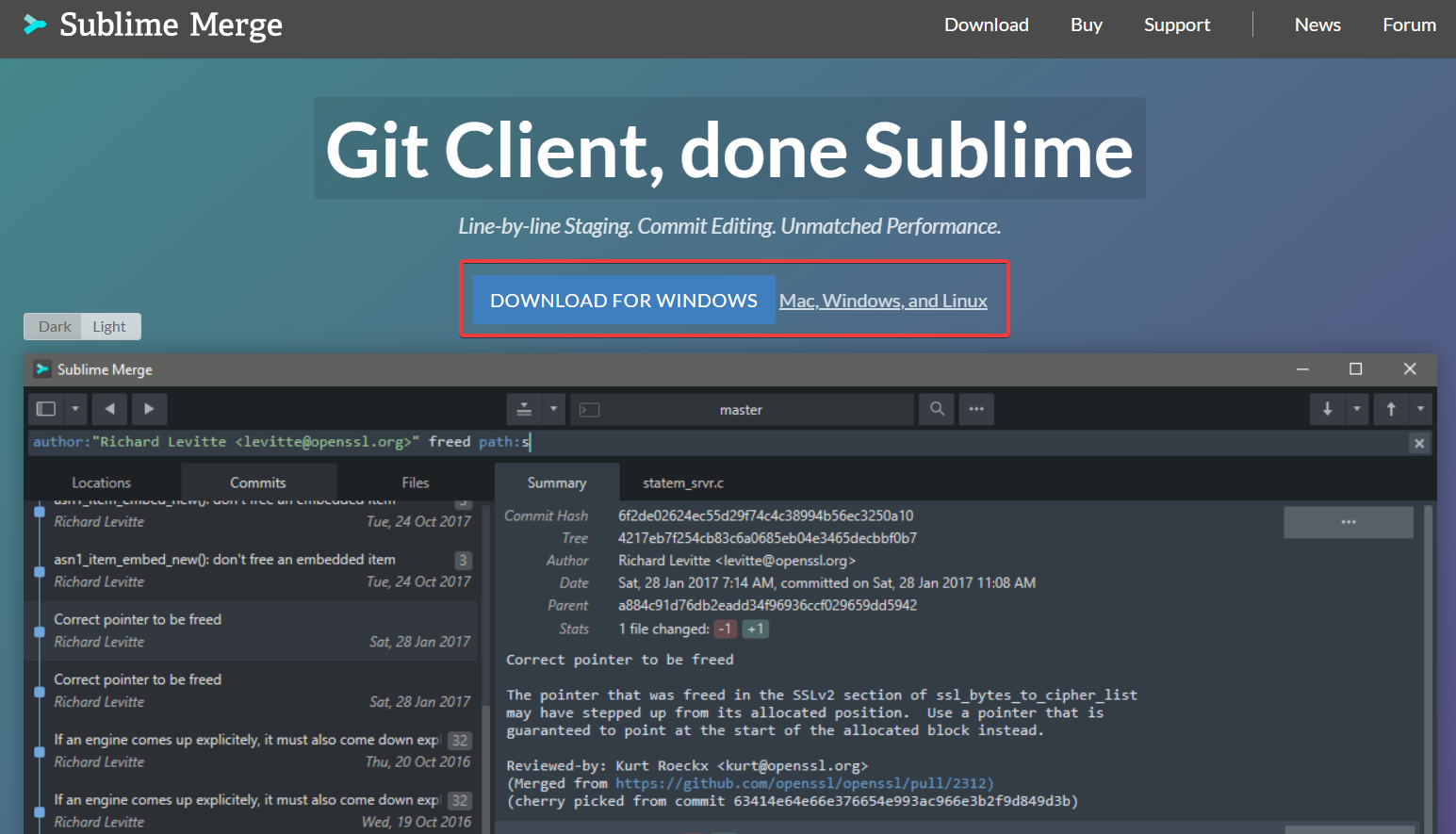
Task: Click the command palette icon in the branch box
Action: (589, 410)
